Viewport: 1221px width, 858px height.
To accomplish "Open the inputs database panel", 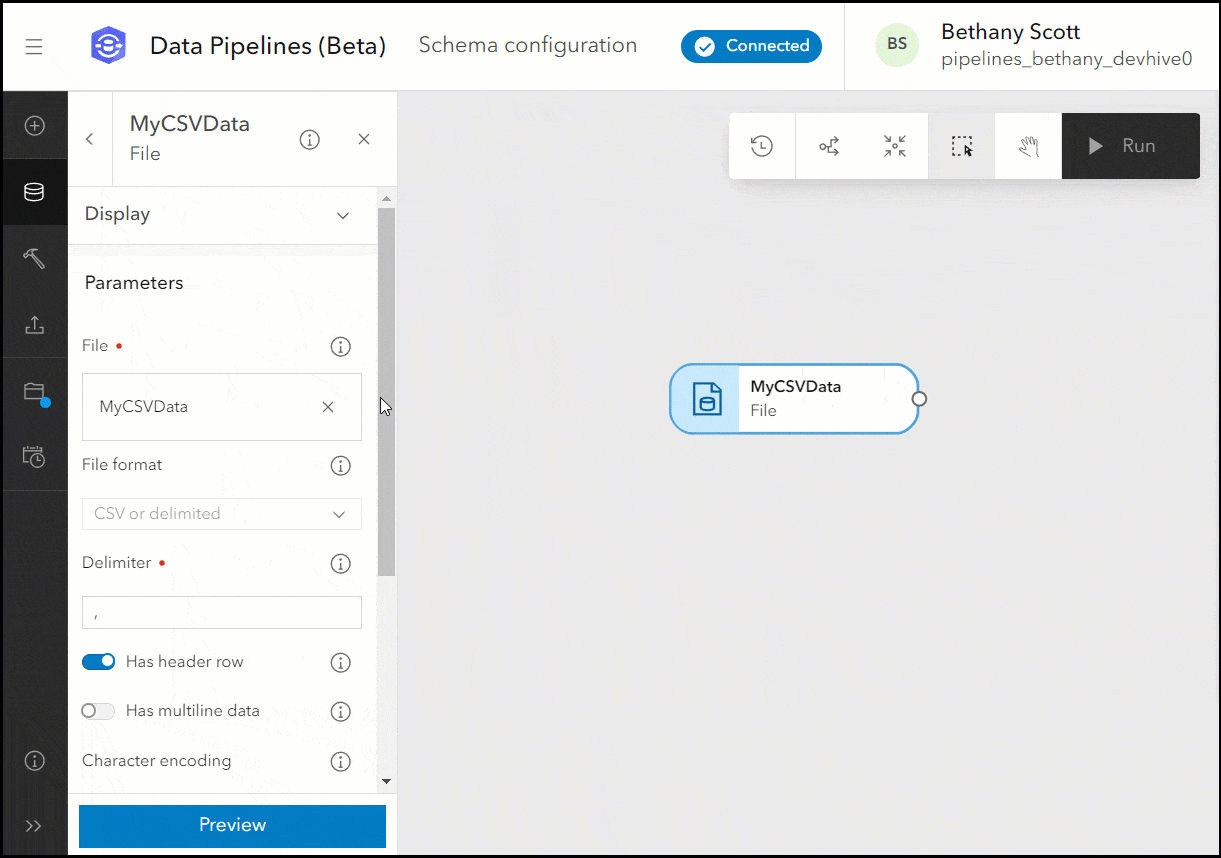I will coord(35,192).
